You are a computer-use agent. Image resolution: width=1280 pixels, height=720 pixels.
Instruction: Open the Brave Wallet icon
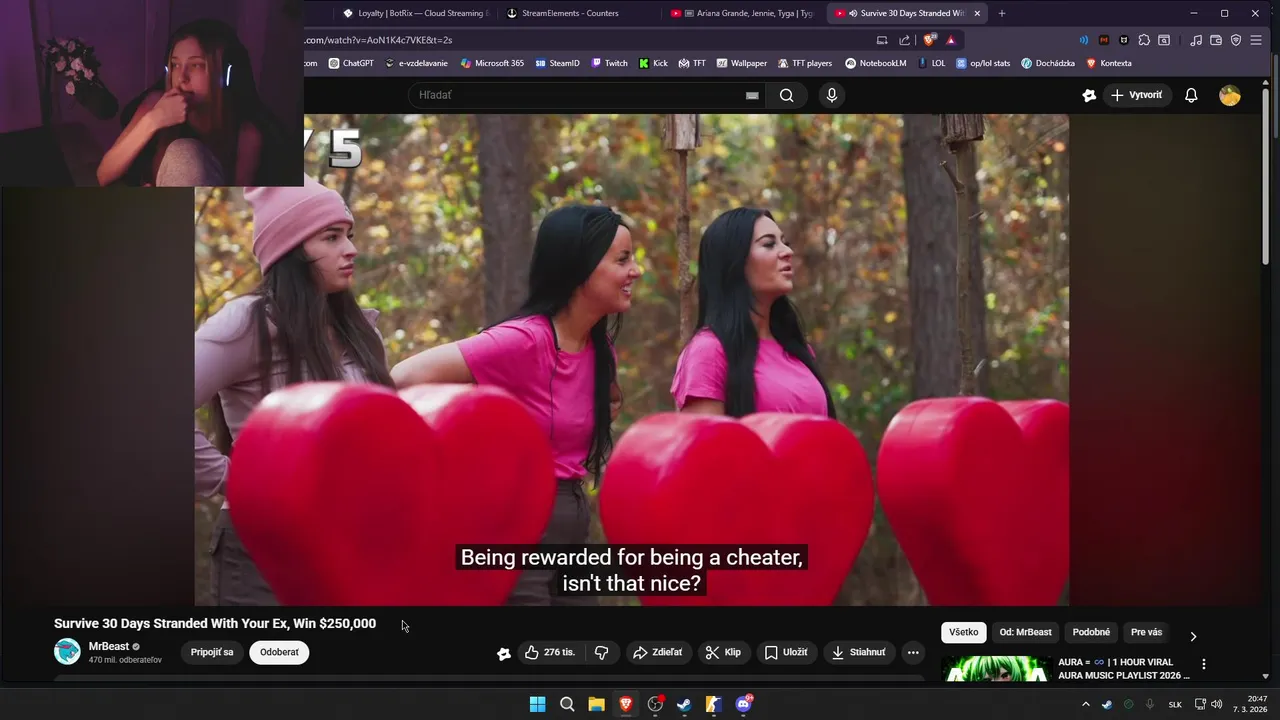pyautogui.click(x=1216, y=40)
